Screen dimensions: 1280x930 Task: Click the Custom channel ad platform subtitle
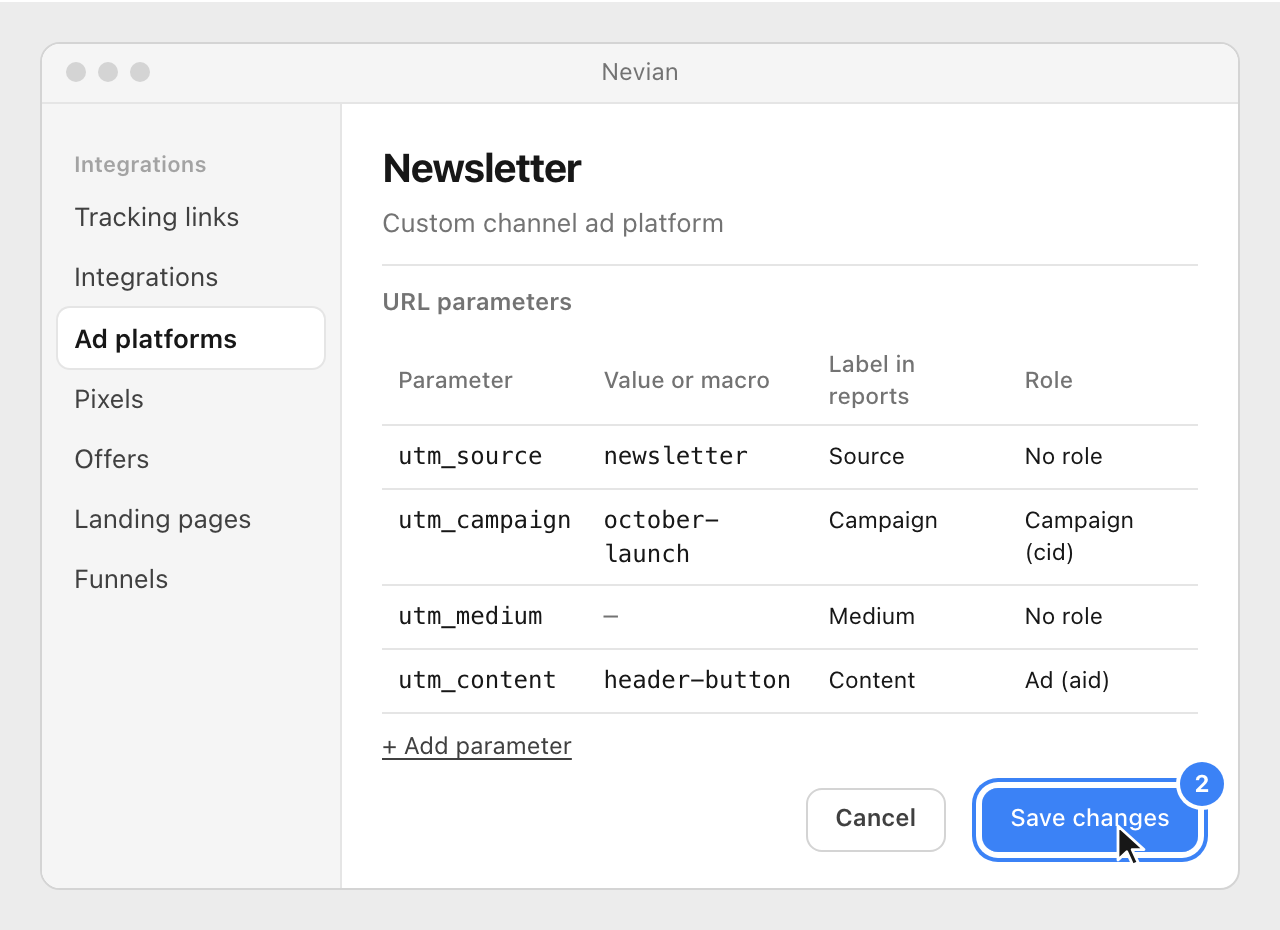click(553, 223)
